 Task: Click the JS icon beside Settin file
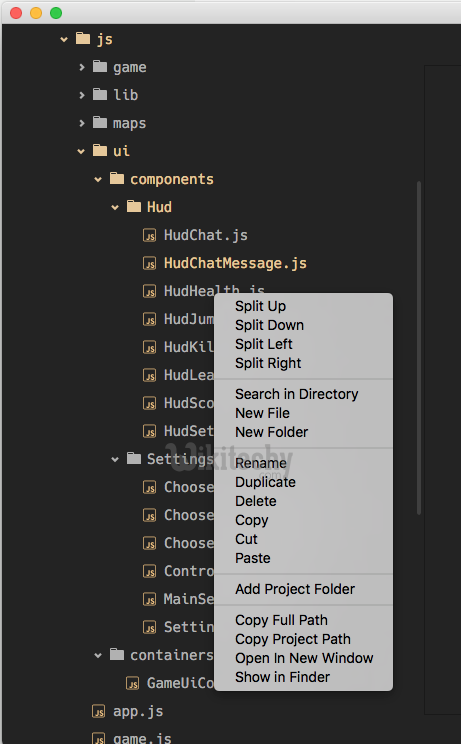(149, 627)
